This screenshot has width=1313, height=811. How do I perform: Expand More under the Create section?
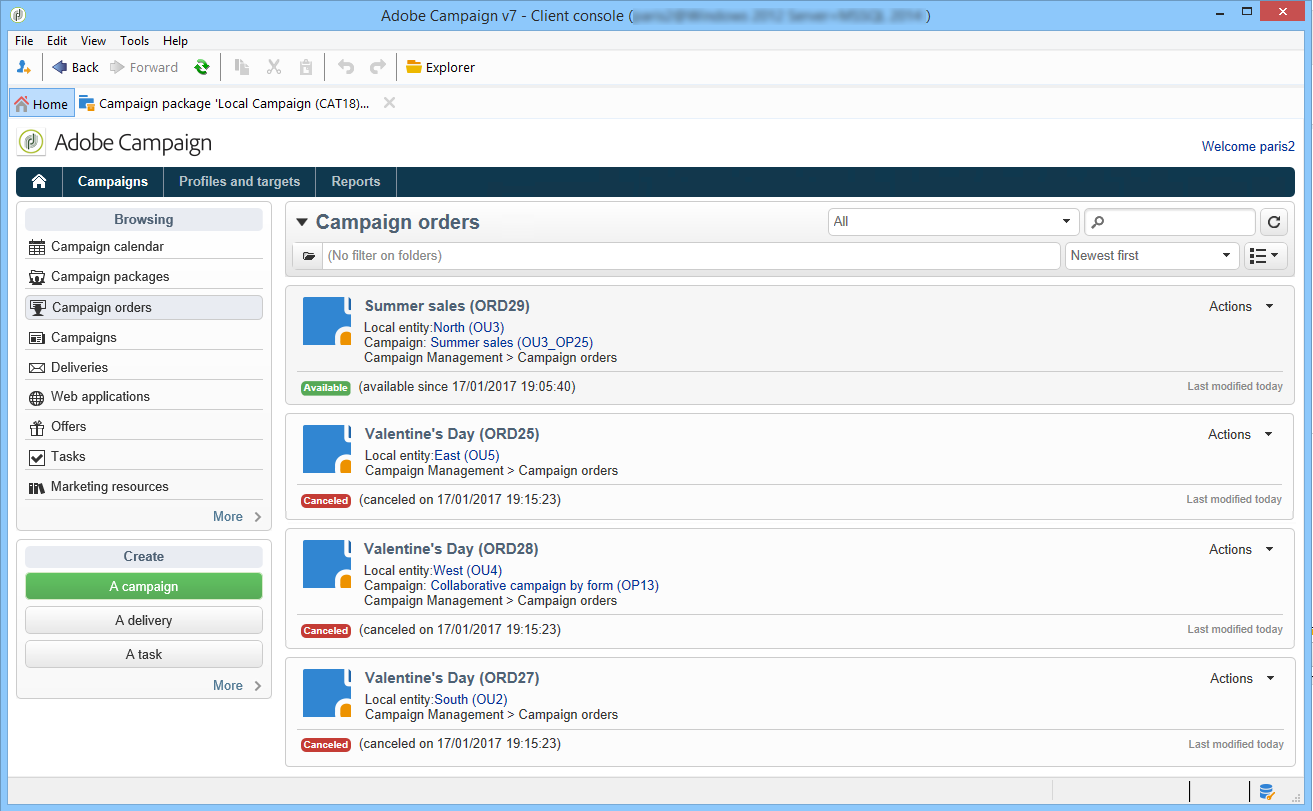[x=237, y=686]
